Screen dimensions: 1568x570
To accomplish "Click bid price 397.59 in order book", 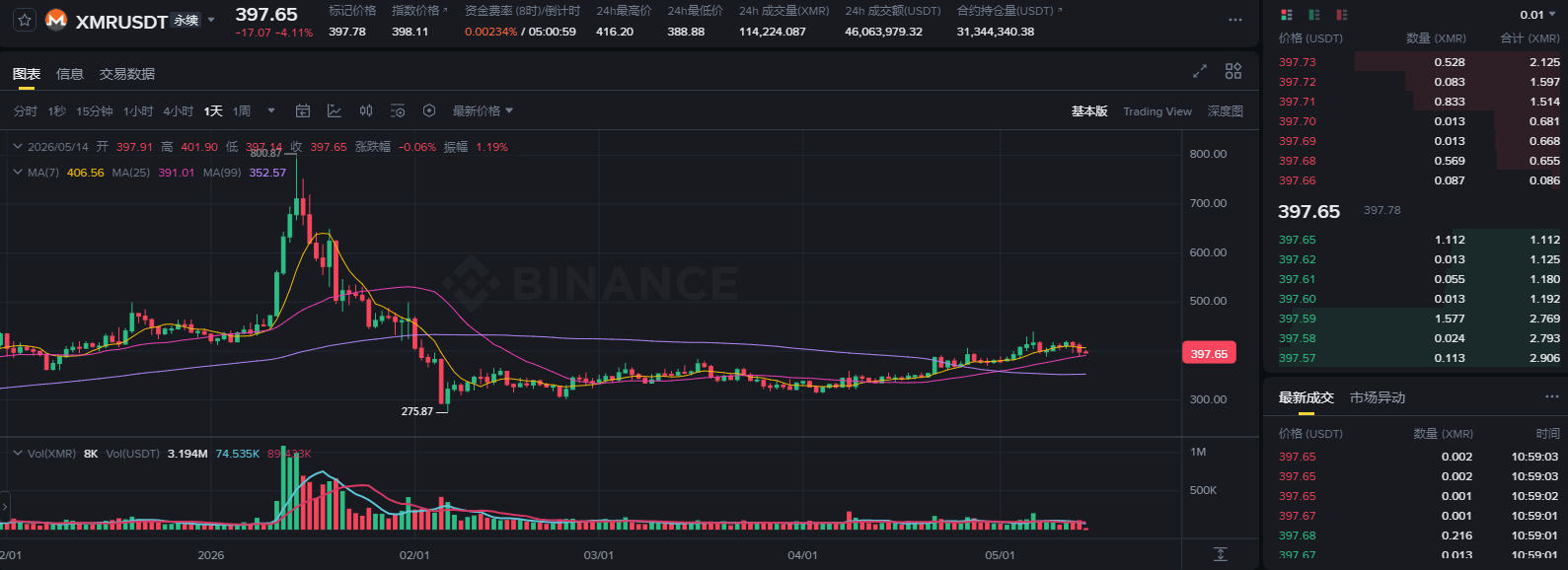I will (1297, 319).
